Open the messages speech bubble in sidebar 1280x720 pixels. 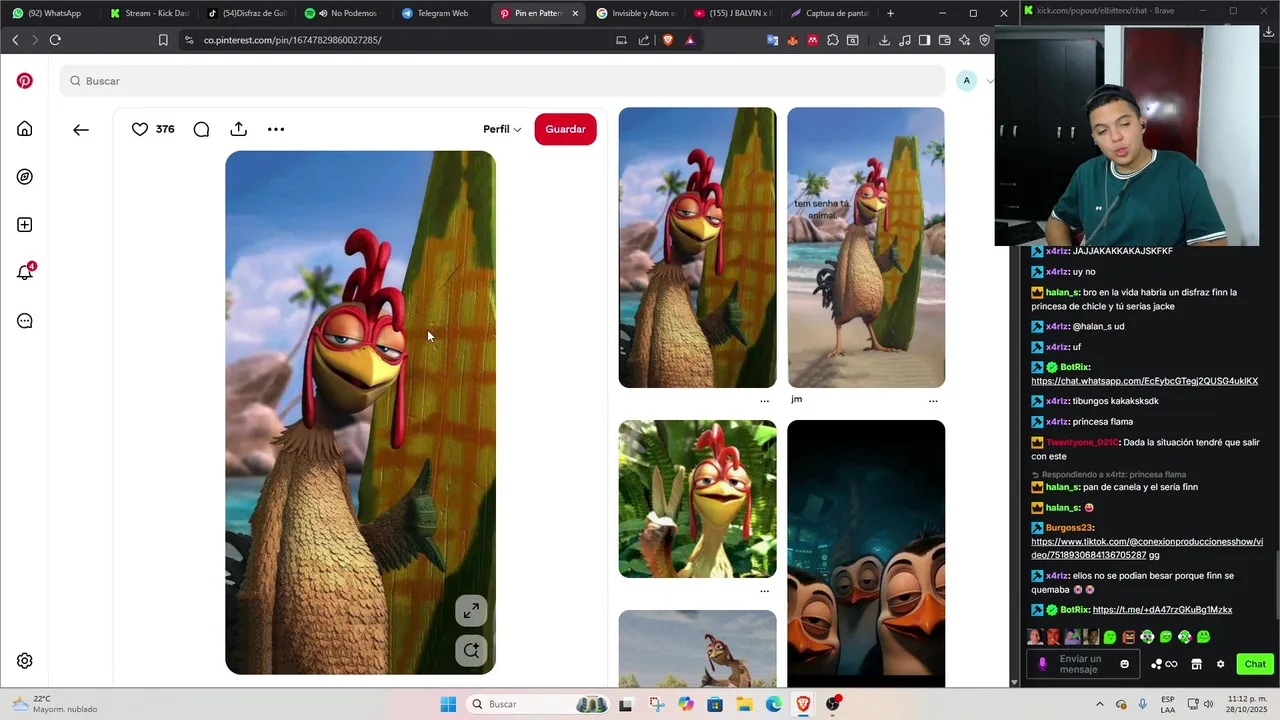(x=25, y=321)
